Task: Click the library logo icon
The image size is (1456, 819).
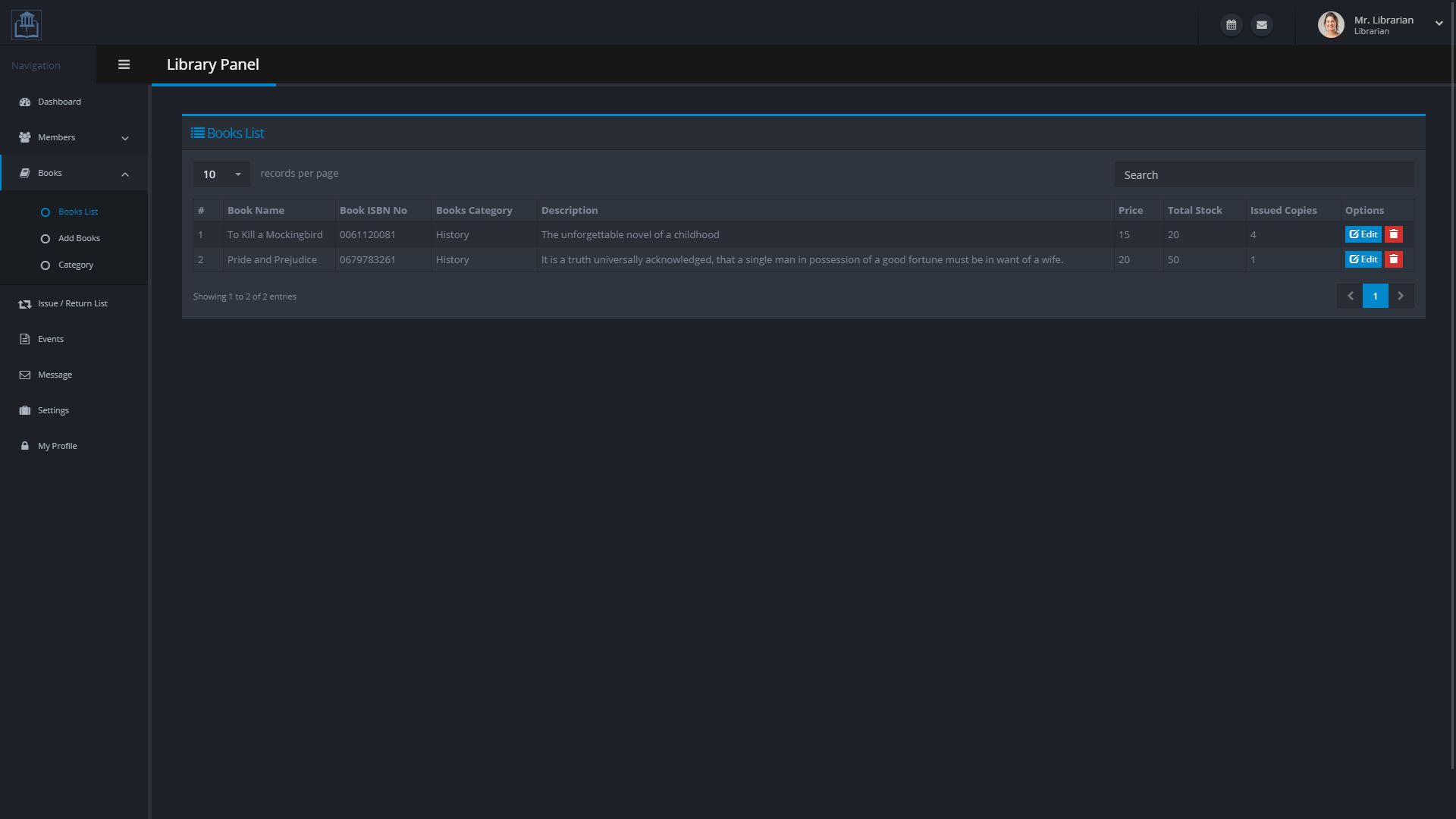Action: [x=27, y=24]
